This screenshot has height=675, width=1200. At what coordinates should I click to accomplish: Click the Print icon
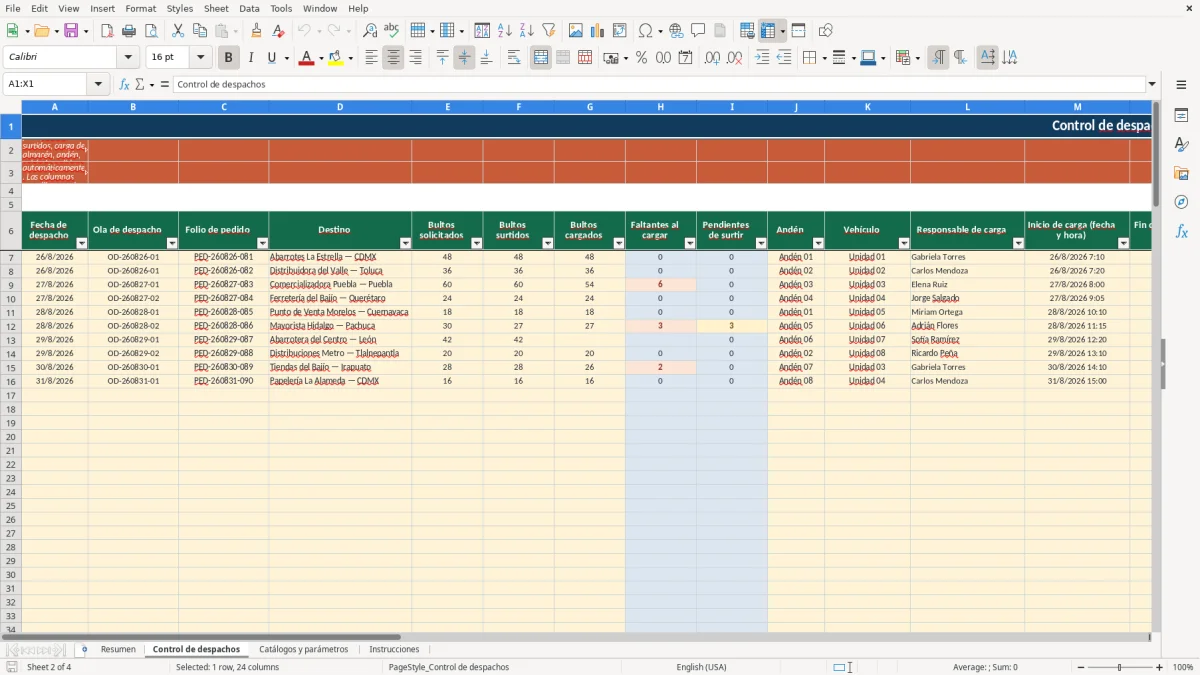(129, 31)
